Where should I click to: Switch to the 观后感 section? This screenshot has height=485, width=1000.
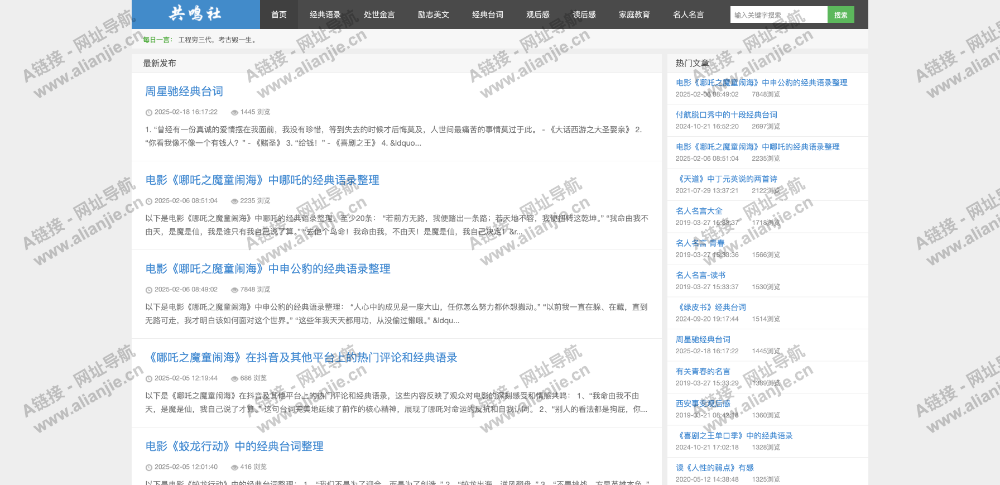538,14
